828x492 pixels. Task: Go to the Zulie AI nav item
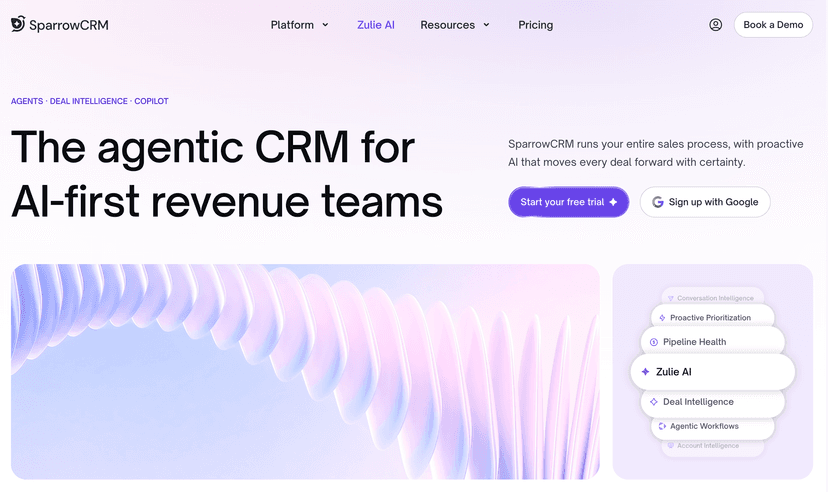(x=375, y=25)
